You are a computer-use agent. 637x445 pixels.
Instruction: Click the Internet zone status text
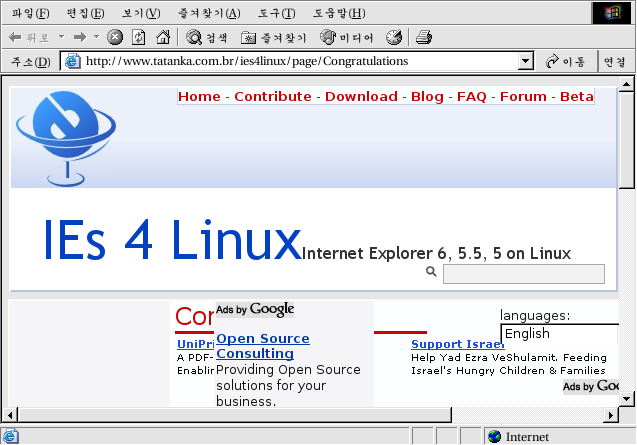tap(527, 437)
